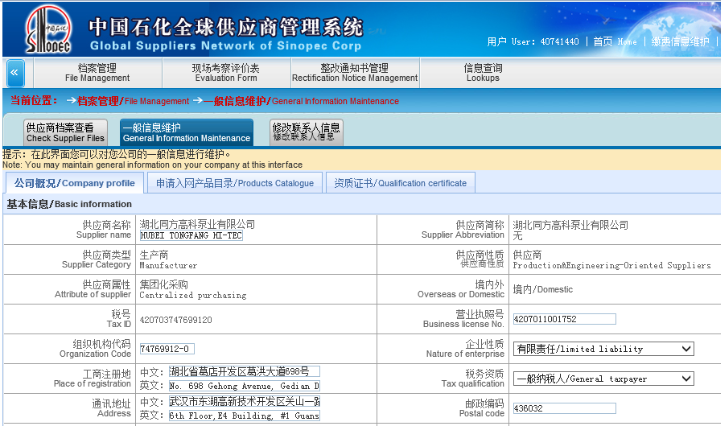Click the Home link in header
The height and width of the screenshot is (426, 721).
(615, 42)
